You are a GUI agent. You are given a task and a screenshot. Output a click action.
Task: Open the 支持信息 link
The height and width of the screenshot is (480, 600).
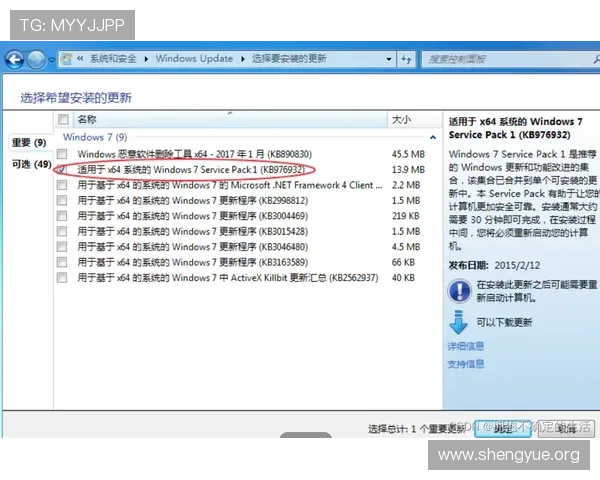click(466, 364)
